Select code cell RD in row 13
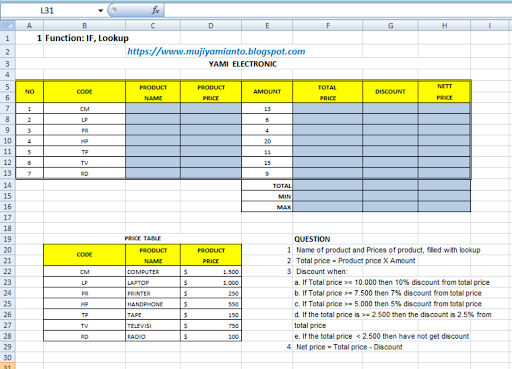512x369 pixels. pyautogui.click(x=84, y=173)
